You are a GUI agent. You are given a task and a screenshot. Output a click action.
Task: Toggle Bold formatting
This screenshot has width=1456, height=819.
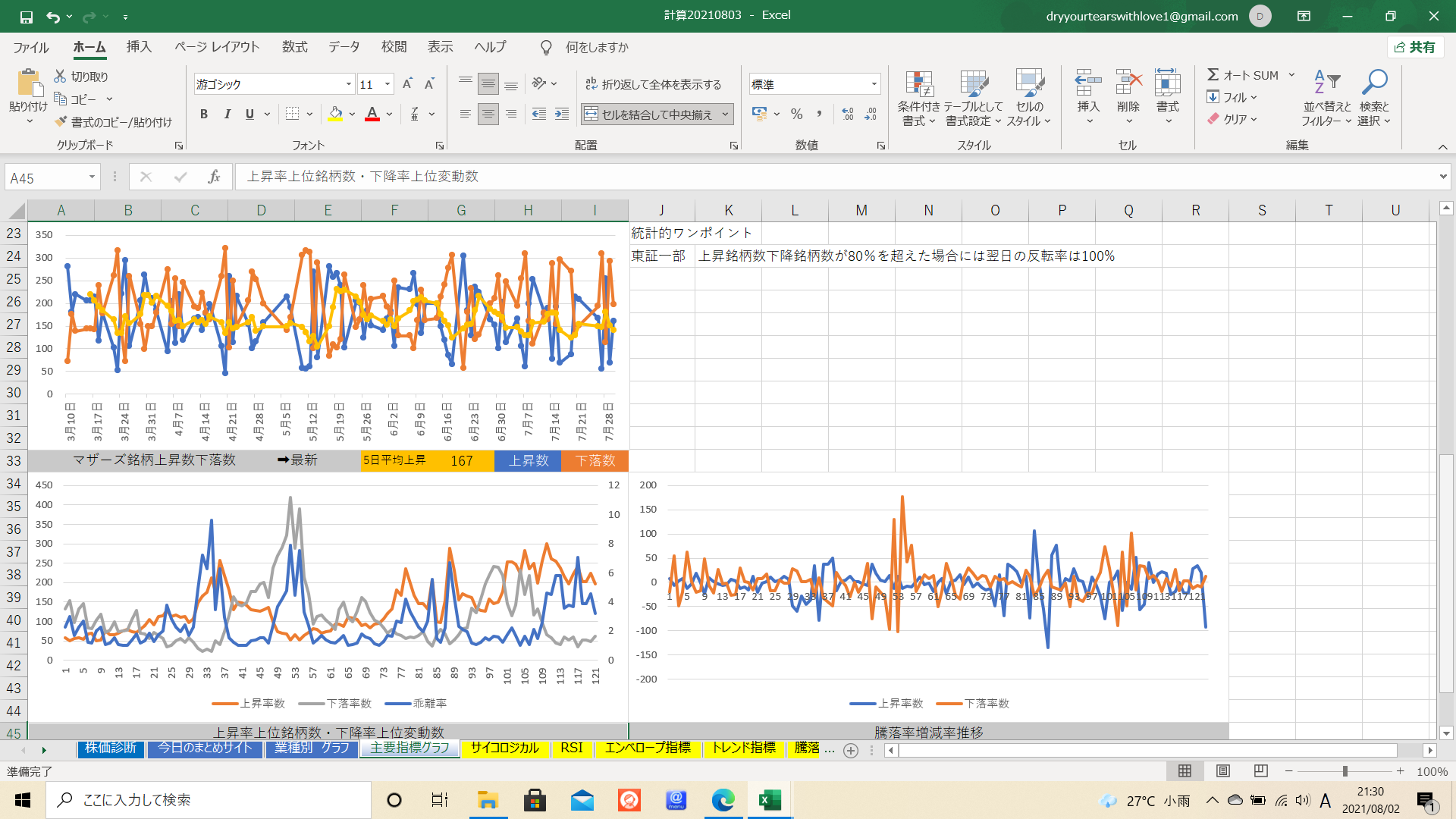pyautogui.click(x=203, y=115)
